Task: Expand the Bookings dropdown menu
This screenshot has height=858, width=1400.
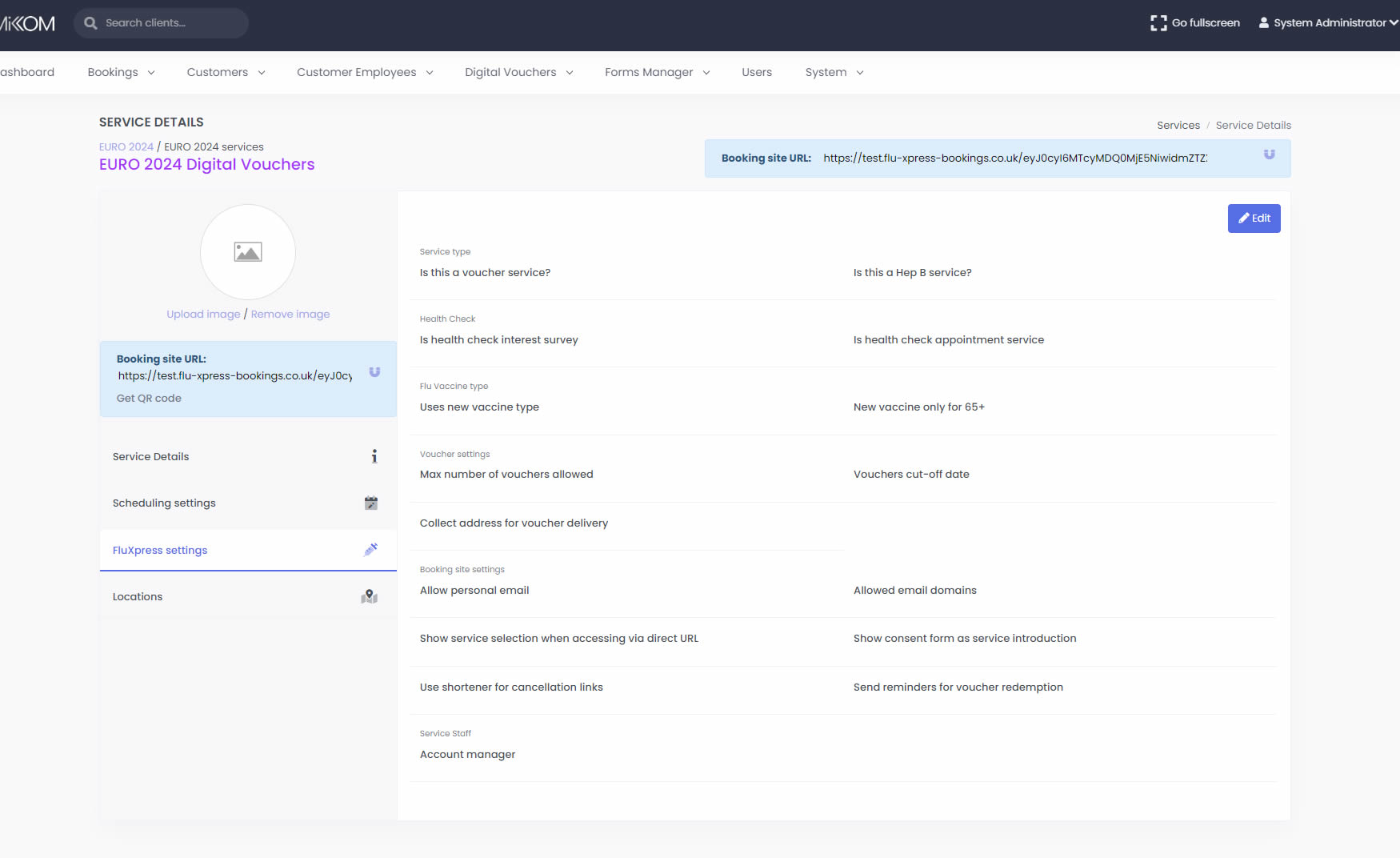Action: point(121,72)
